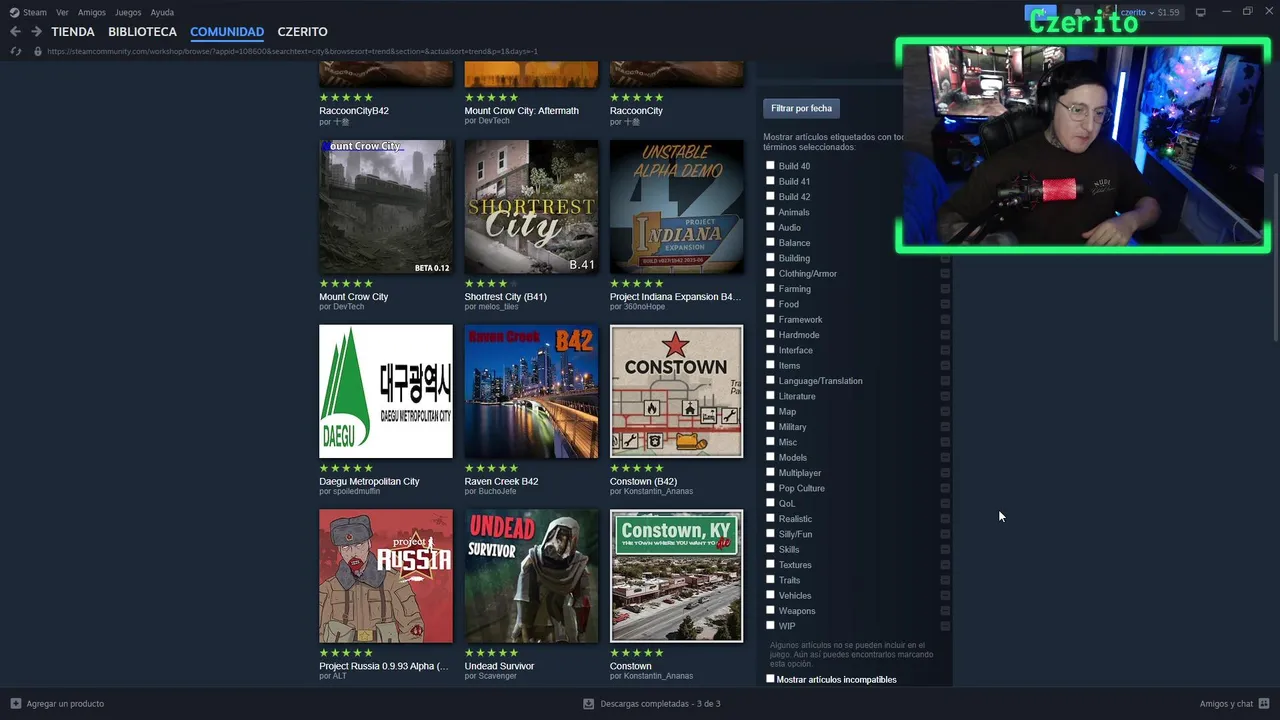The width and height of the screenshot is (1280, 720).
Task: Click the wallet balance $1.59
Action: 1168,12
